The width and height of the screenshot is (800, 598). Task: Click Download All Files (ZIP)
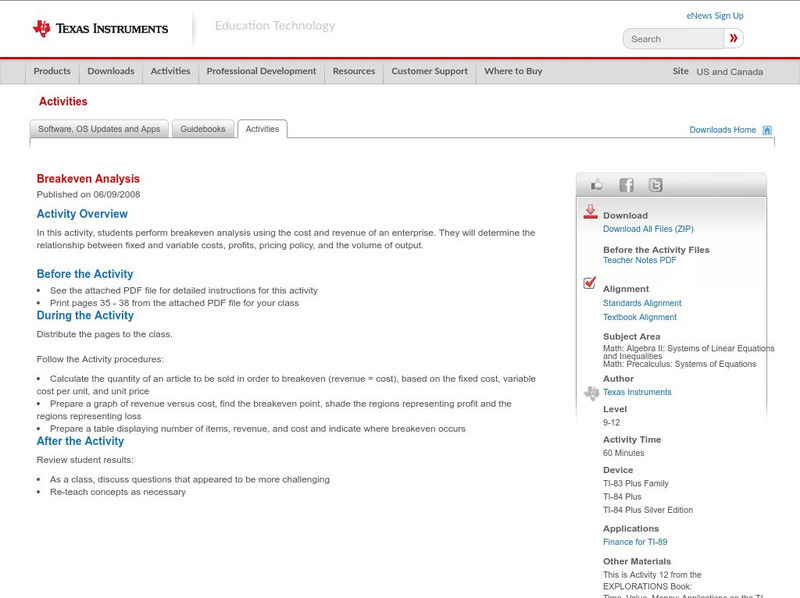(648, 229)
